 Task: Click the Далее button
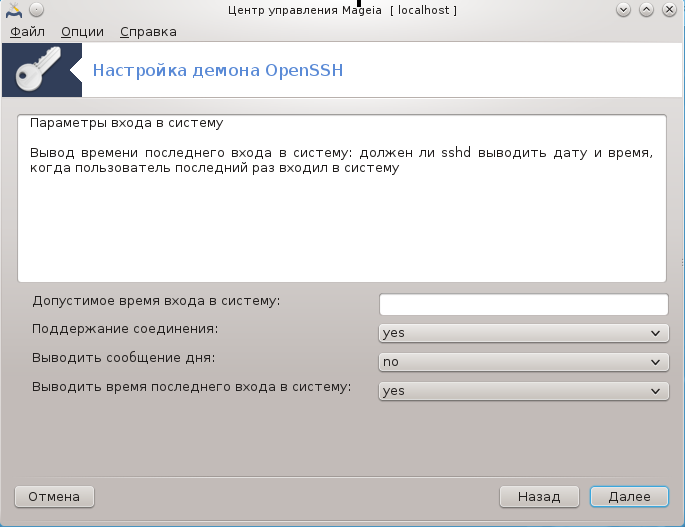[x=629, y=497]
